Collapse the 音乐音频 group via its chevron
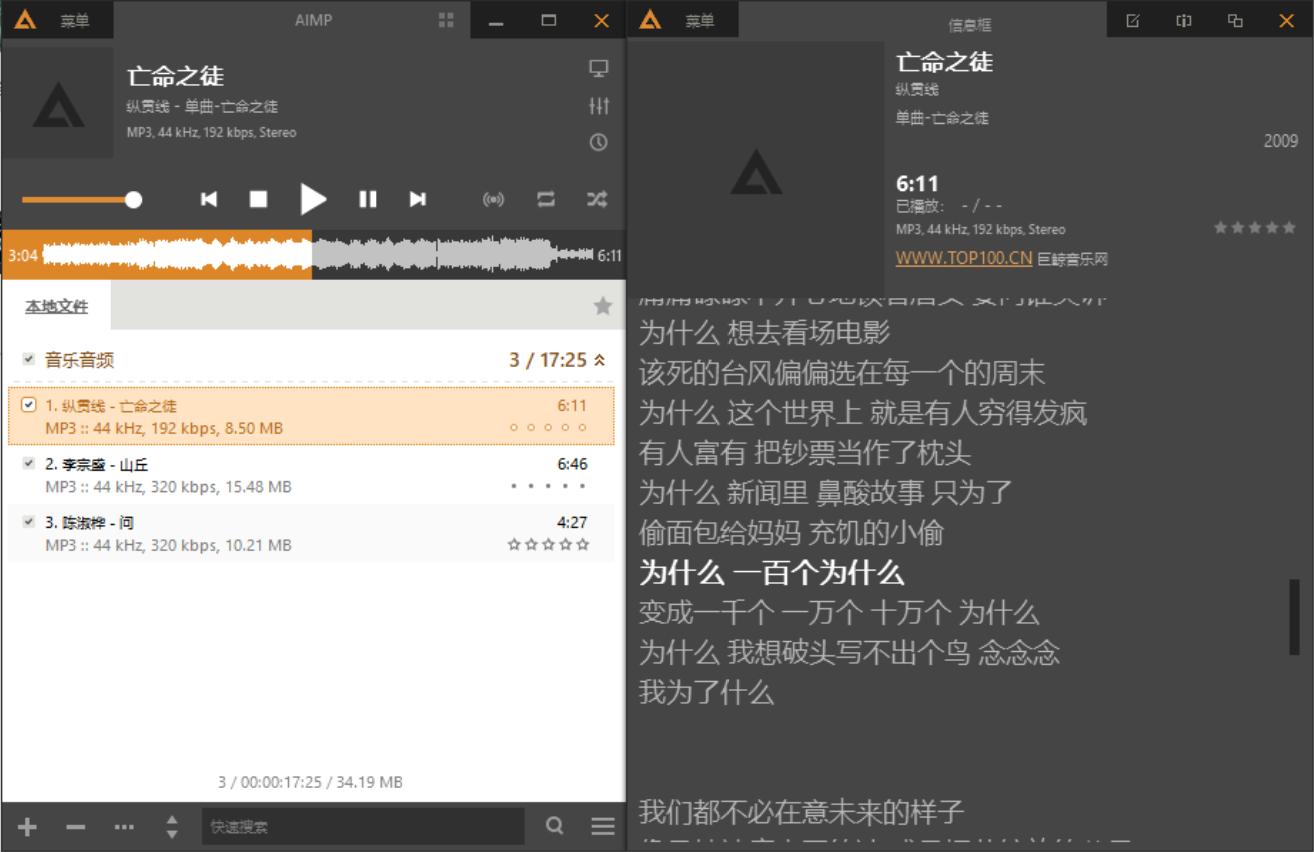Viewport: 1314px width, 852px height. click(x=599, y=361)
